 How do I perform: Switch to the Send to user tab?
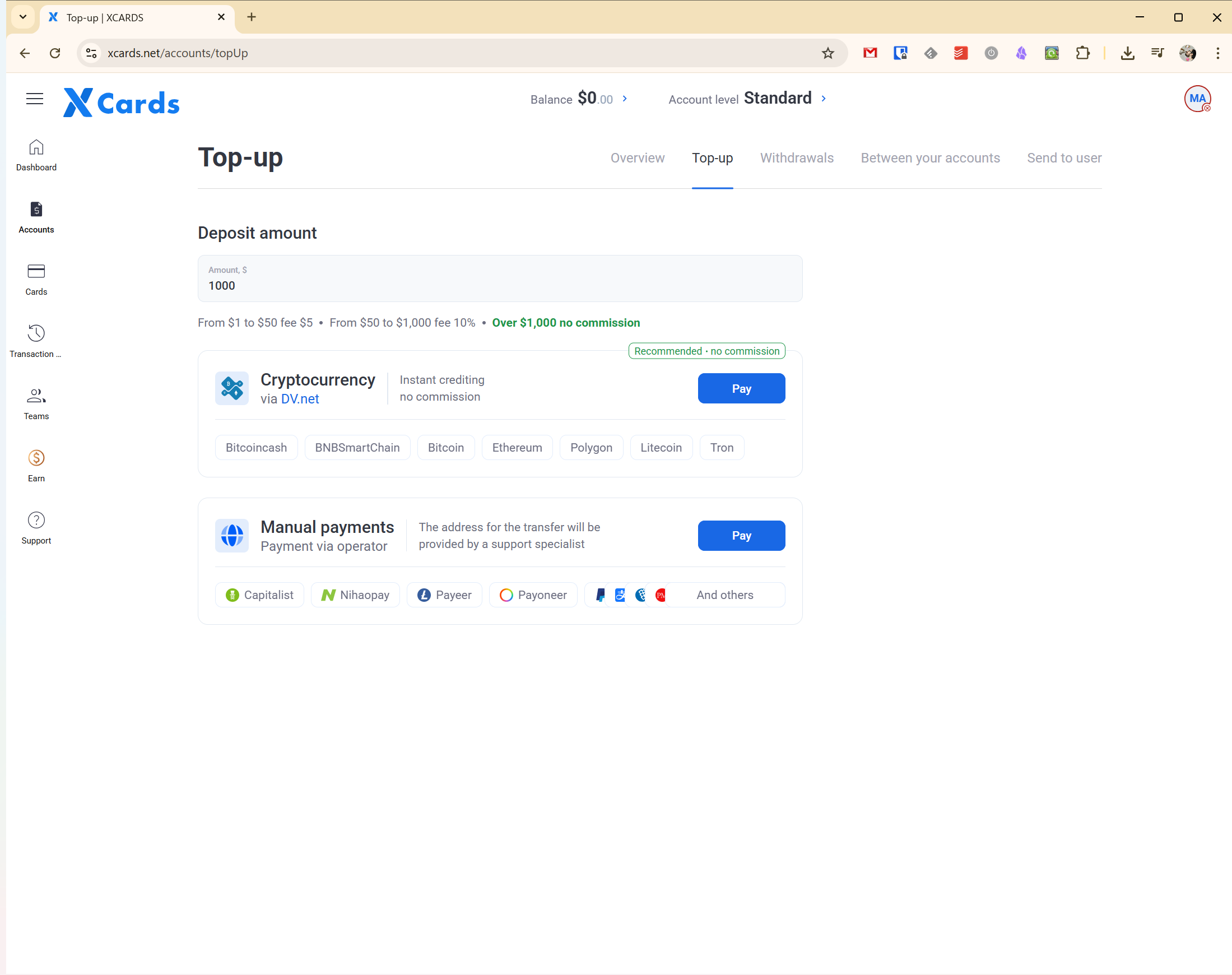(1064, 158)
